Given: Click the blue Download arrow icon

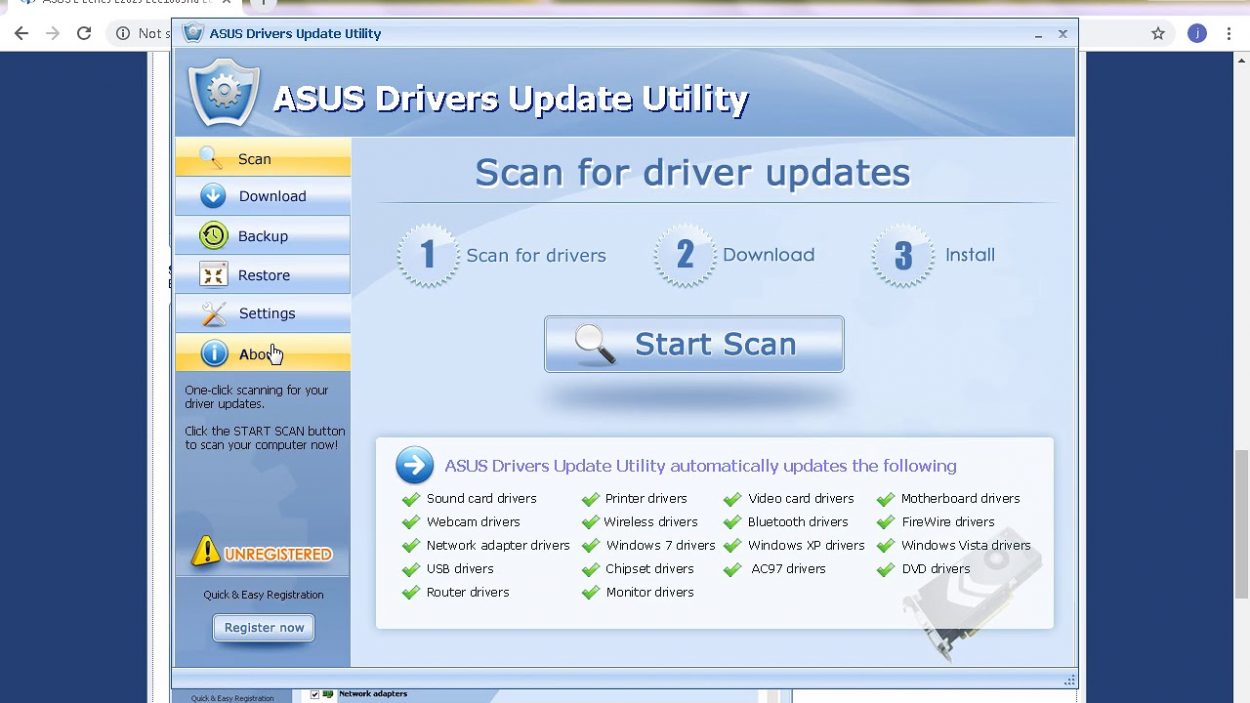Looking at the screenshot, I should pos(213,196).
